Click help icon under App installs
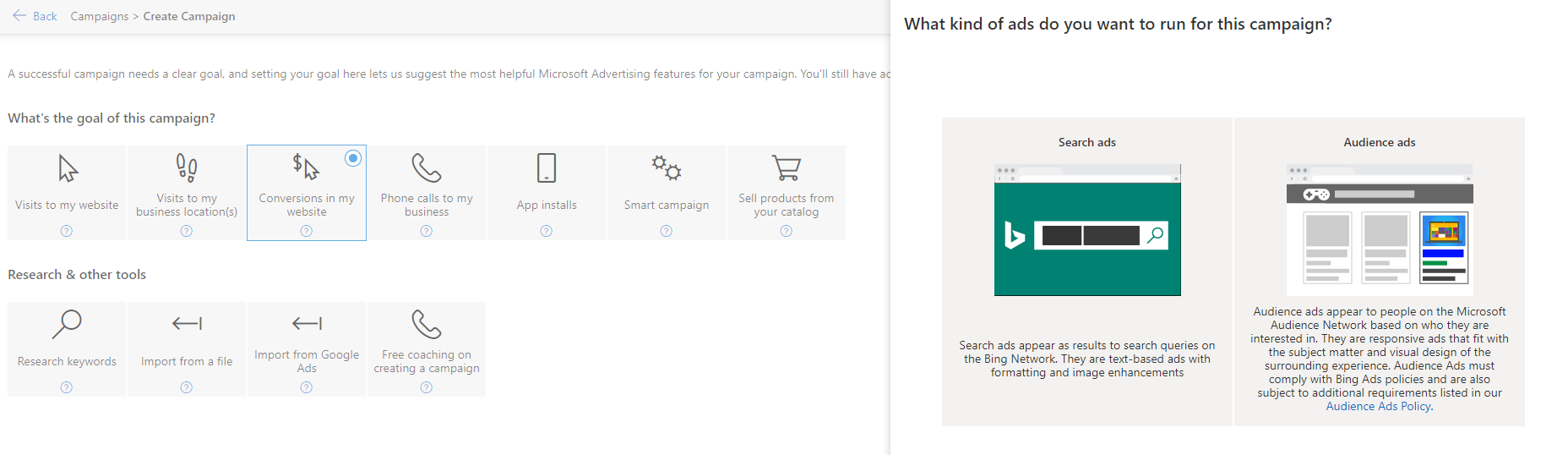Screen dimensions: 1568x455 point(547,231)
